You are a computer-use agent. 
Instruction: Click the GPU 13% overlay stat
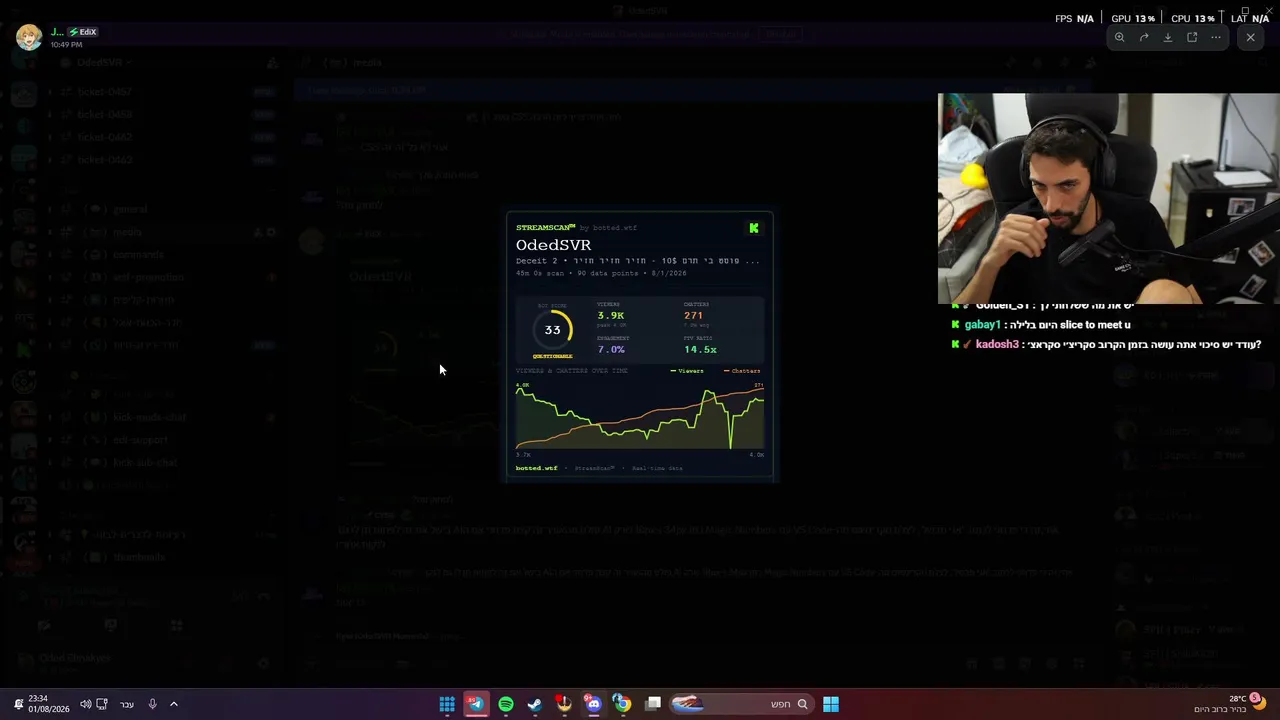1133,19
